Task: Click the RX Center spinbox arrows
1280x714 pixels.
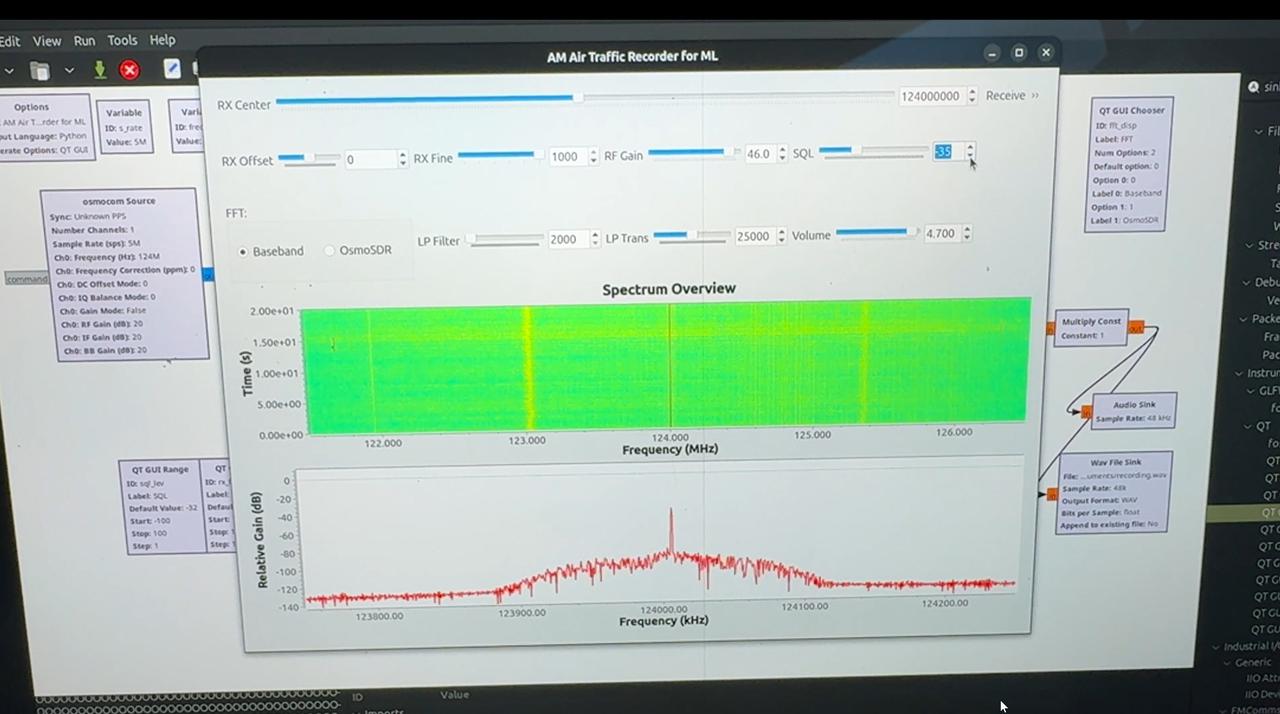Action: (971, 96)
